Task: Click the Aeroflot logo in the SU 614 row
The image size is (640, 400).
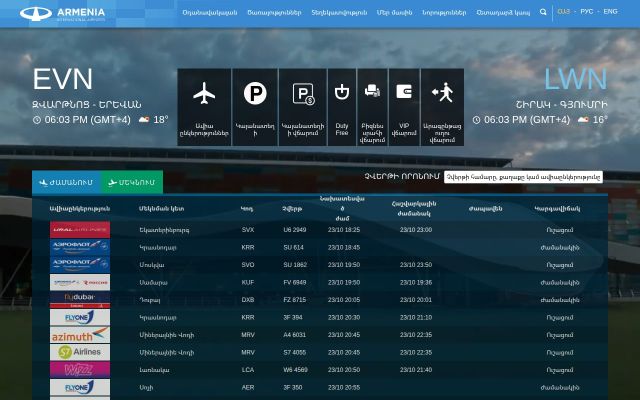Action: coord(80,247)
